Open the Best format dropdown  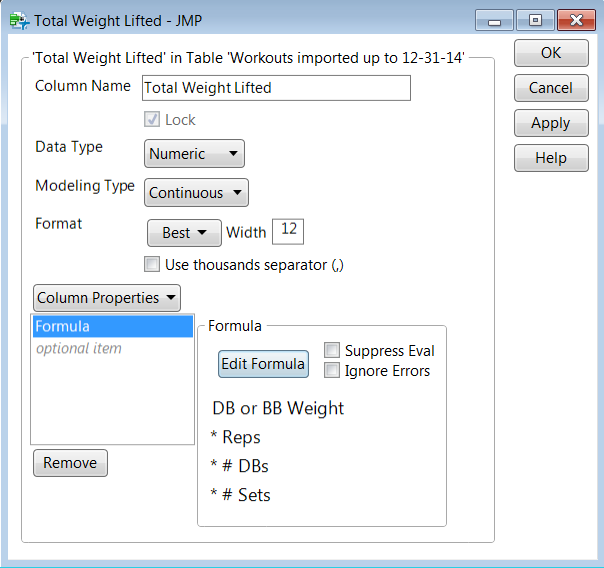point(184,233)
